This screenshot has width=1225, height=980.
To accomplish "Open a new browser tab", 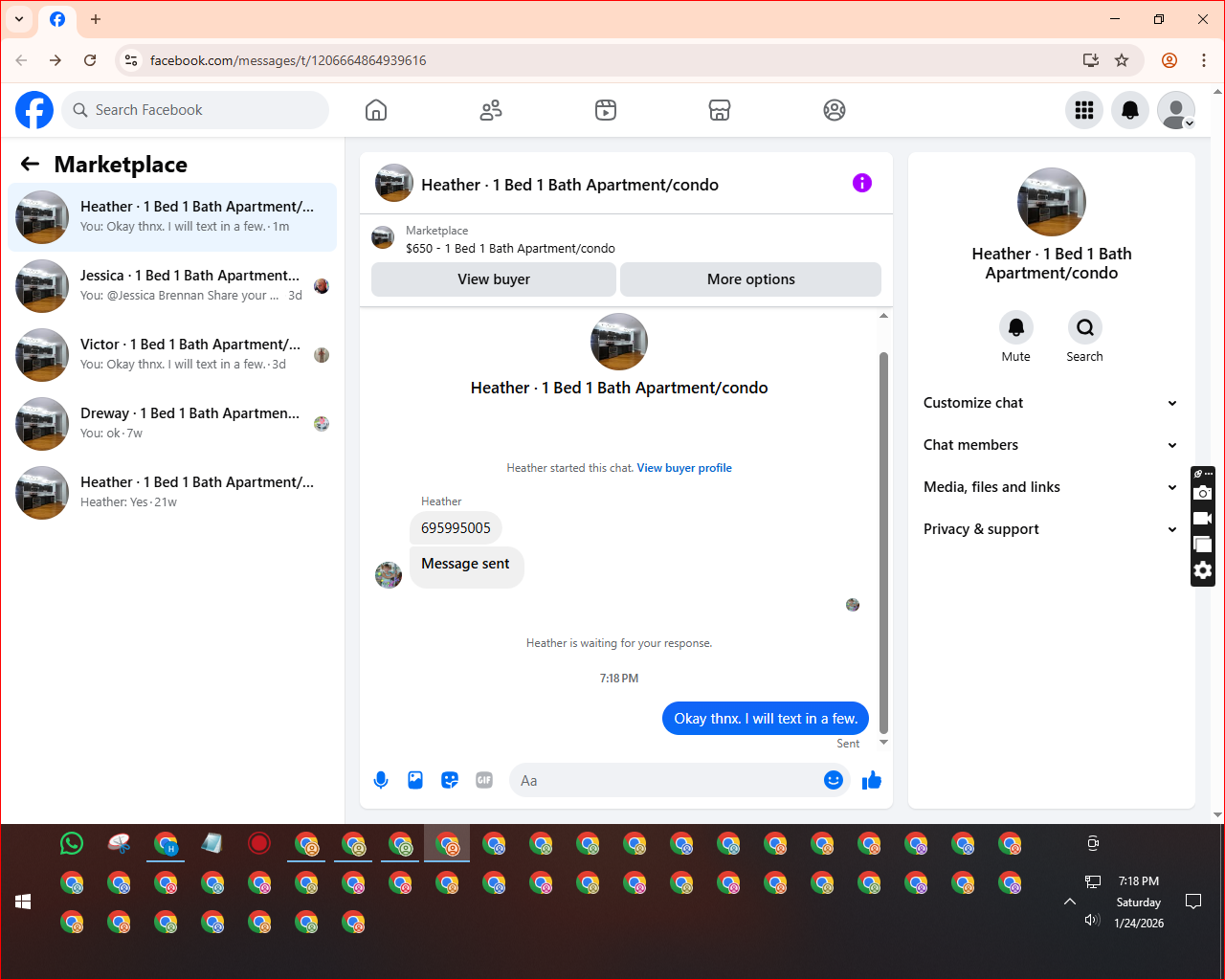I will point(96,19).
